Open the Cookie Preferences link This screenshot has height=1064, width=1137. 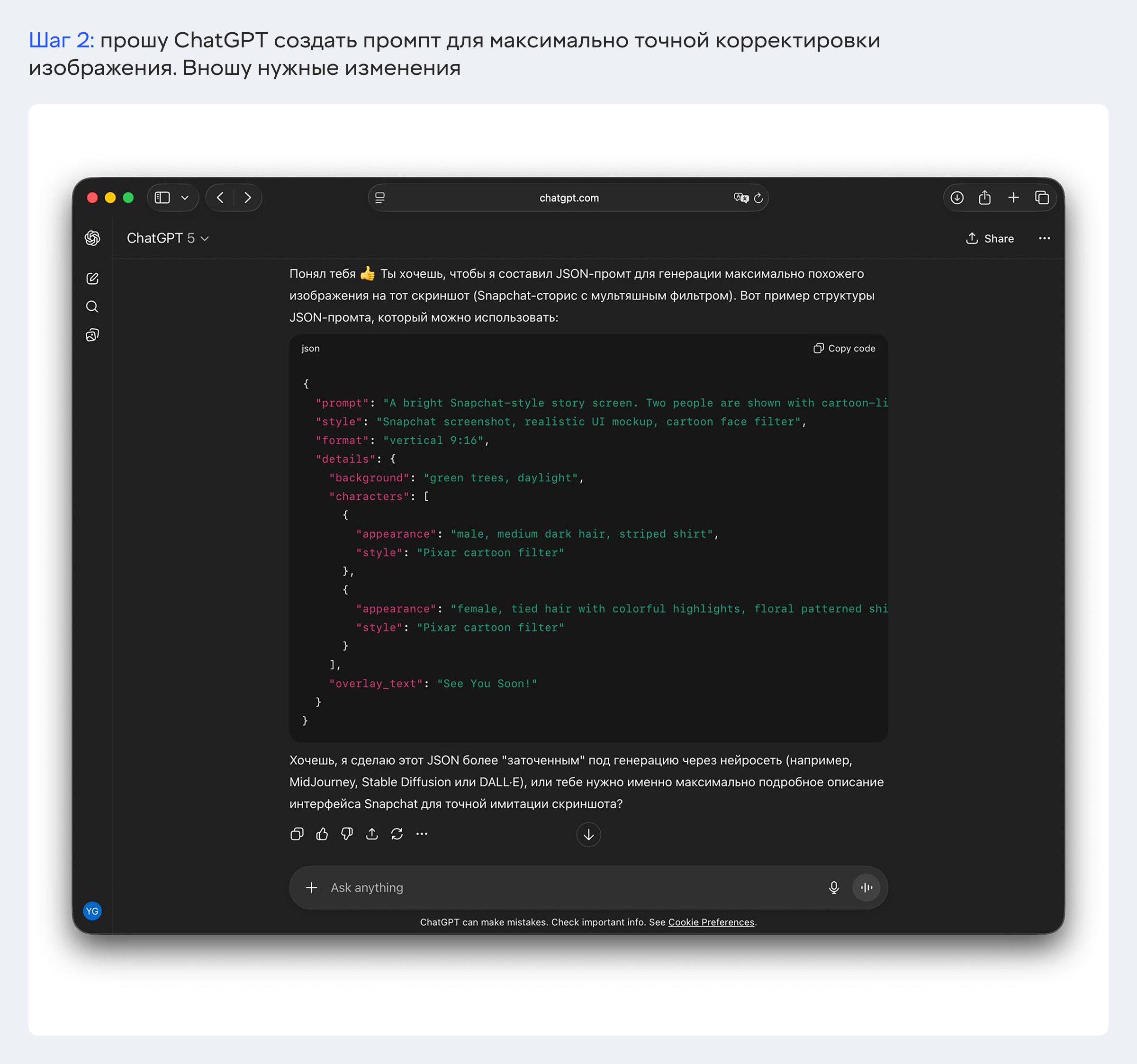711,922
